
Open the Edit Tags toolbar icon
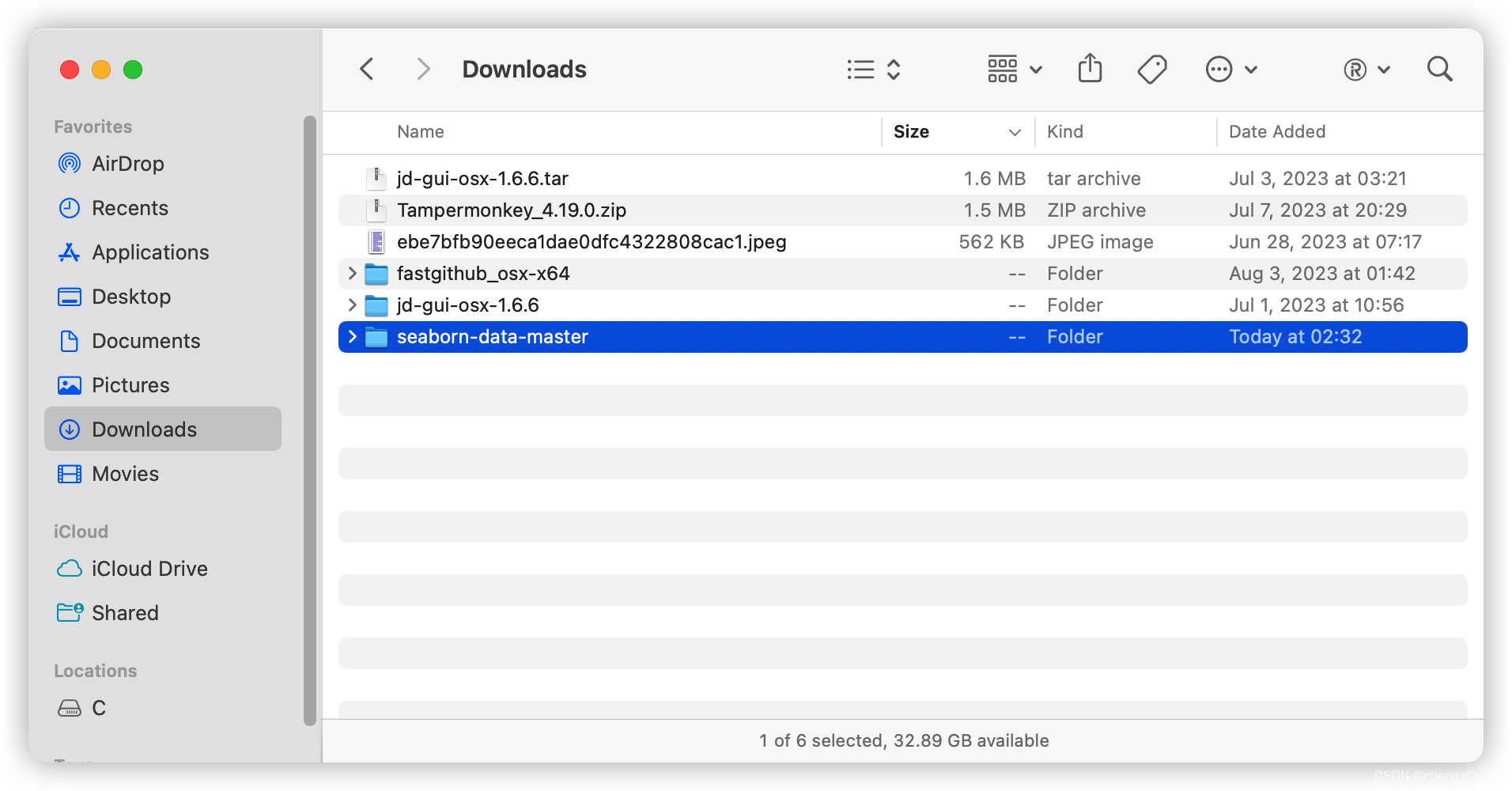(1151, 69)
